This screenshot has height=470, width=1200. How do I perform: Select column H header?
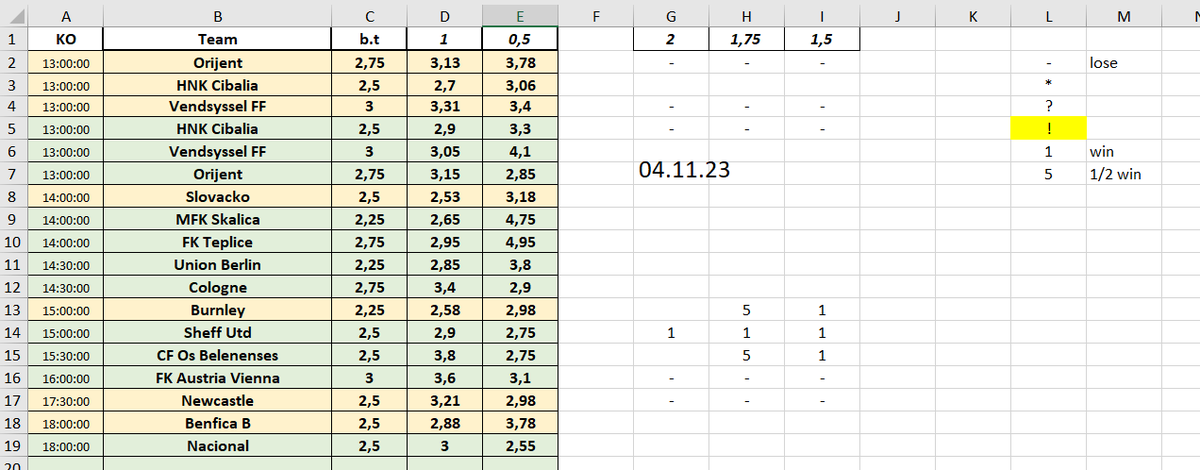tap(746, 15)
